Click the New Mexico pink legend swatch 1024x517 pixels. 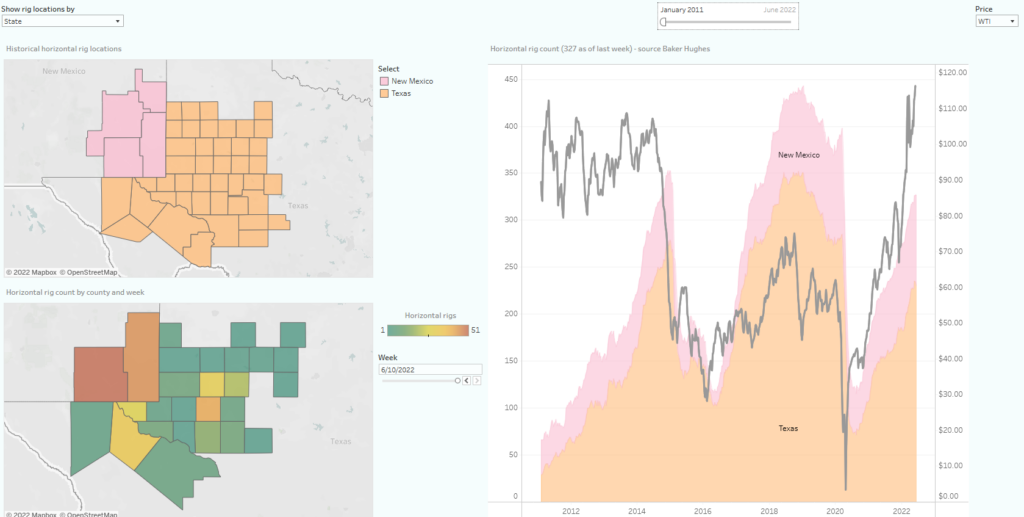pos(385,81)
